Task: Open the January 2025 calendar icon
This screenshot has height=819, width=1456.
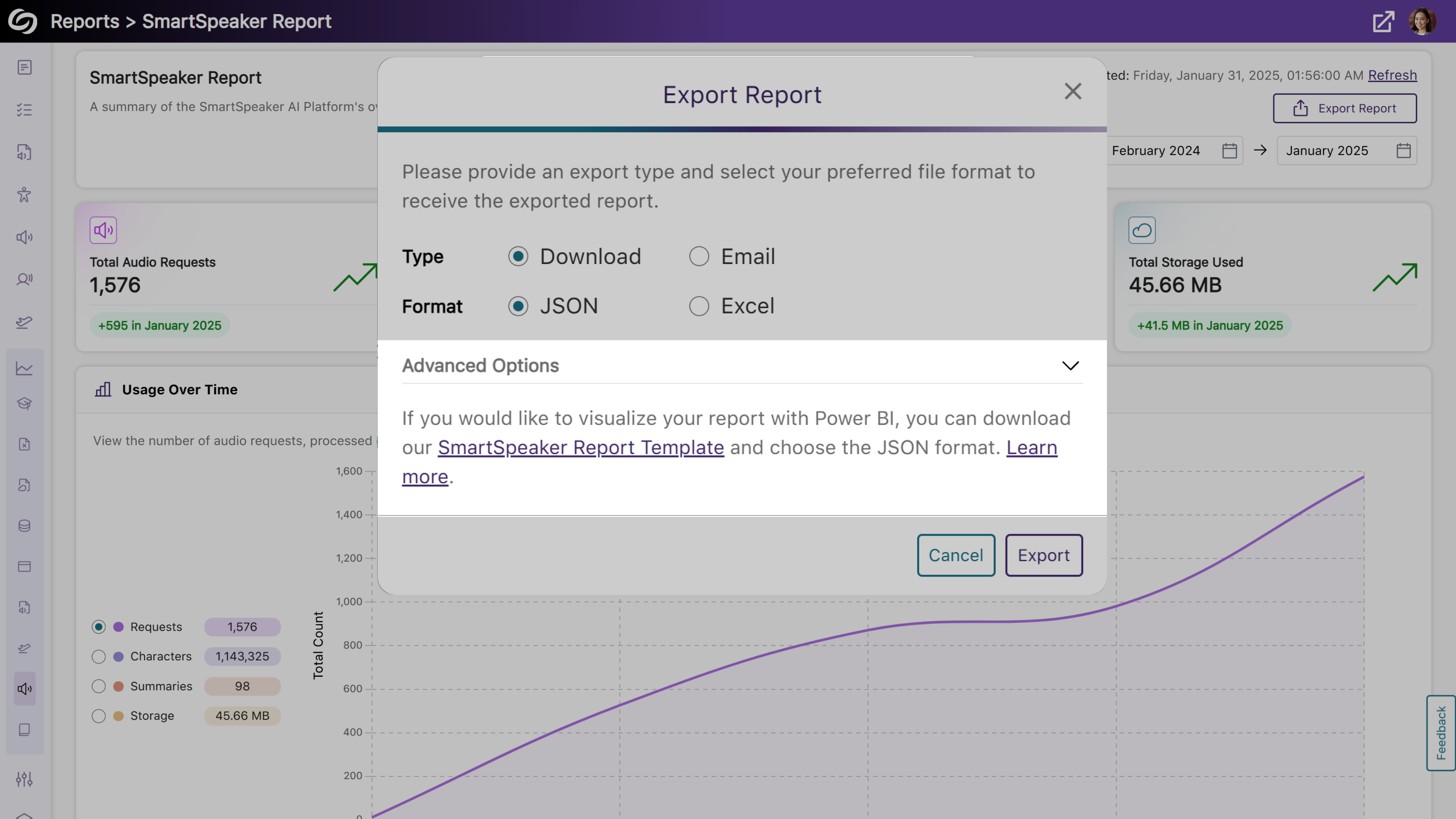Action: (1403, 151)
